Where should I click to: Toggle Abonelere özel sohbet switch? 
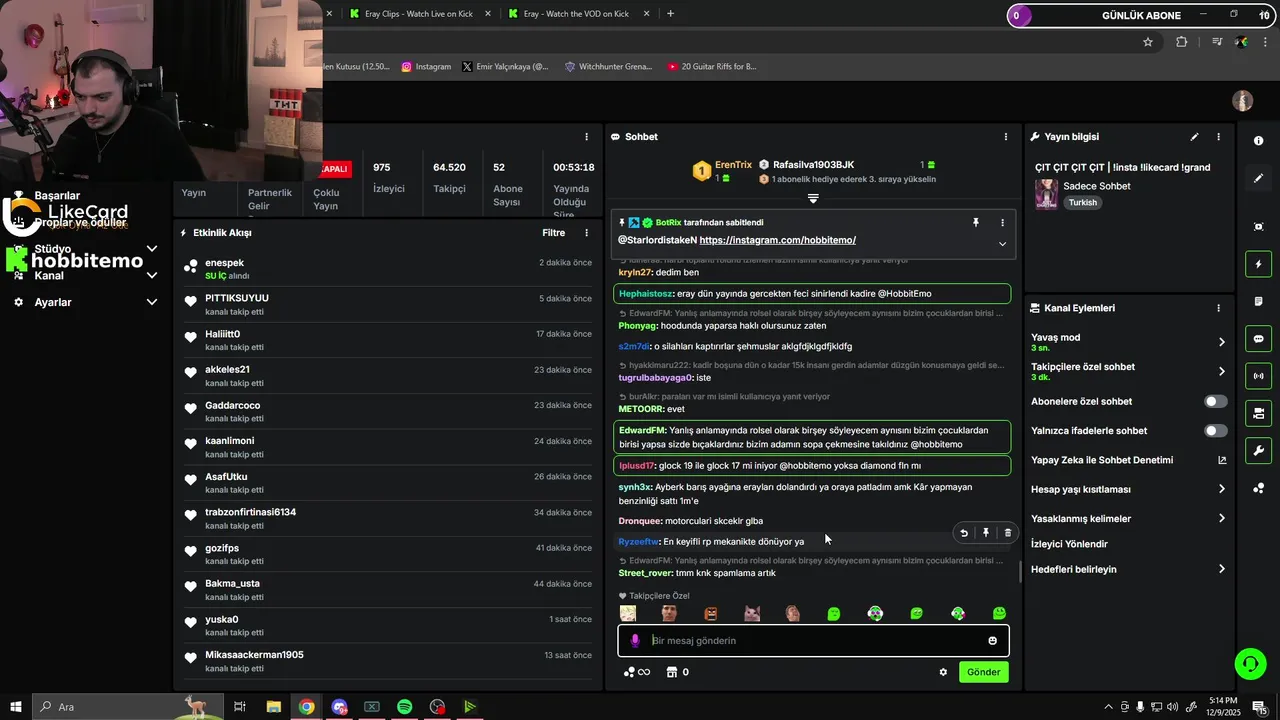click(1215, 401)
